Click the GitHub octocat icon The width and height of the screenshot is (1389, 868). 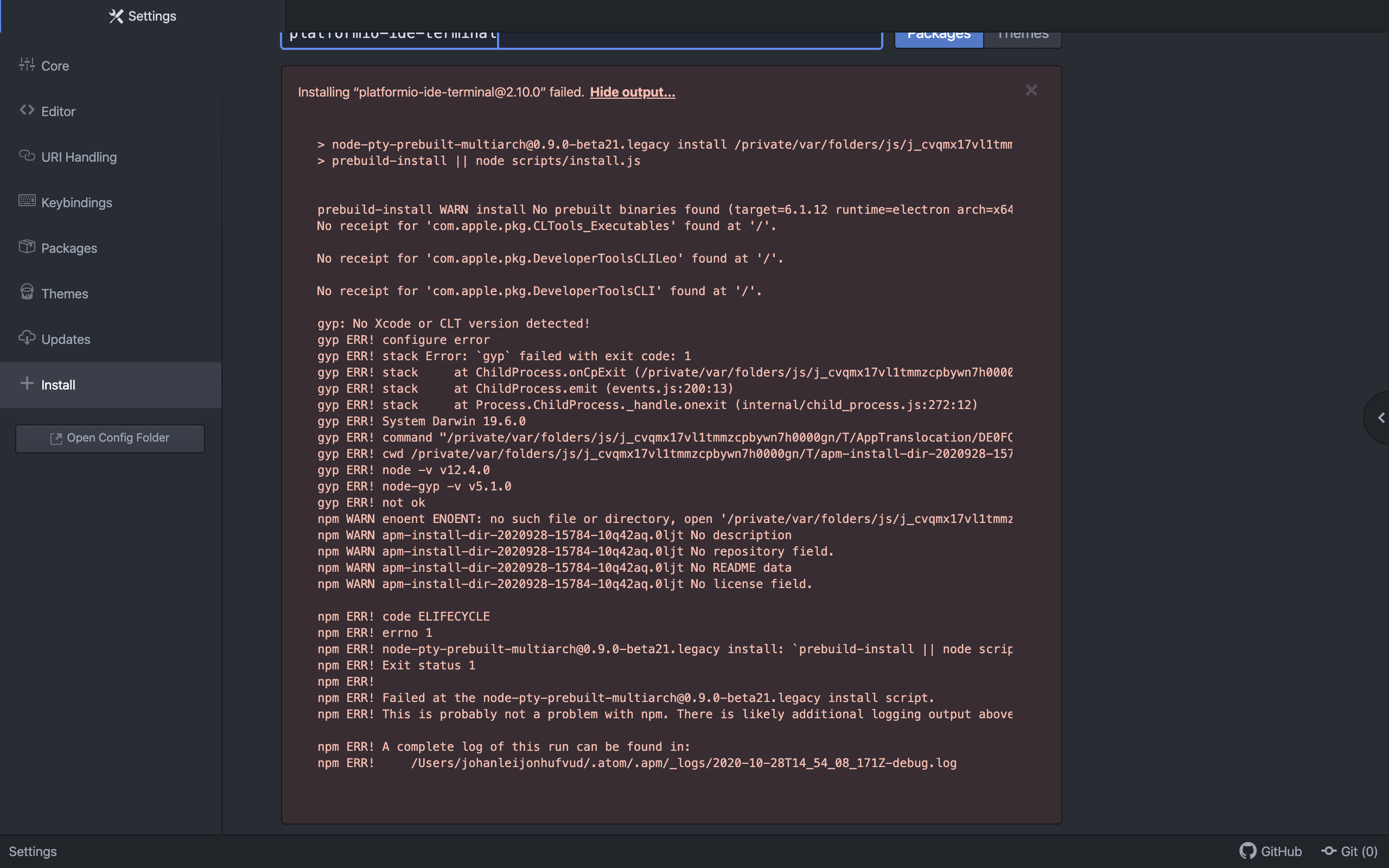click(x=1248, y=851)
